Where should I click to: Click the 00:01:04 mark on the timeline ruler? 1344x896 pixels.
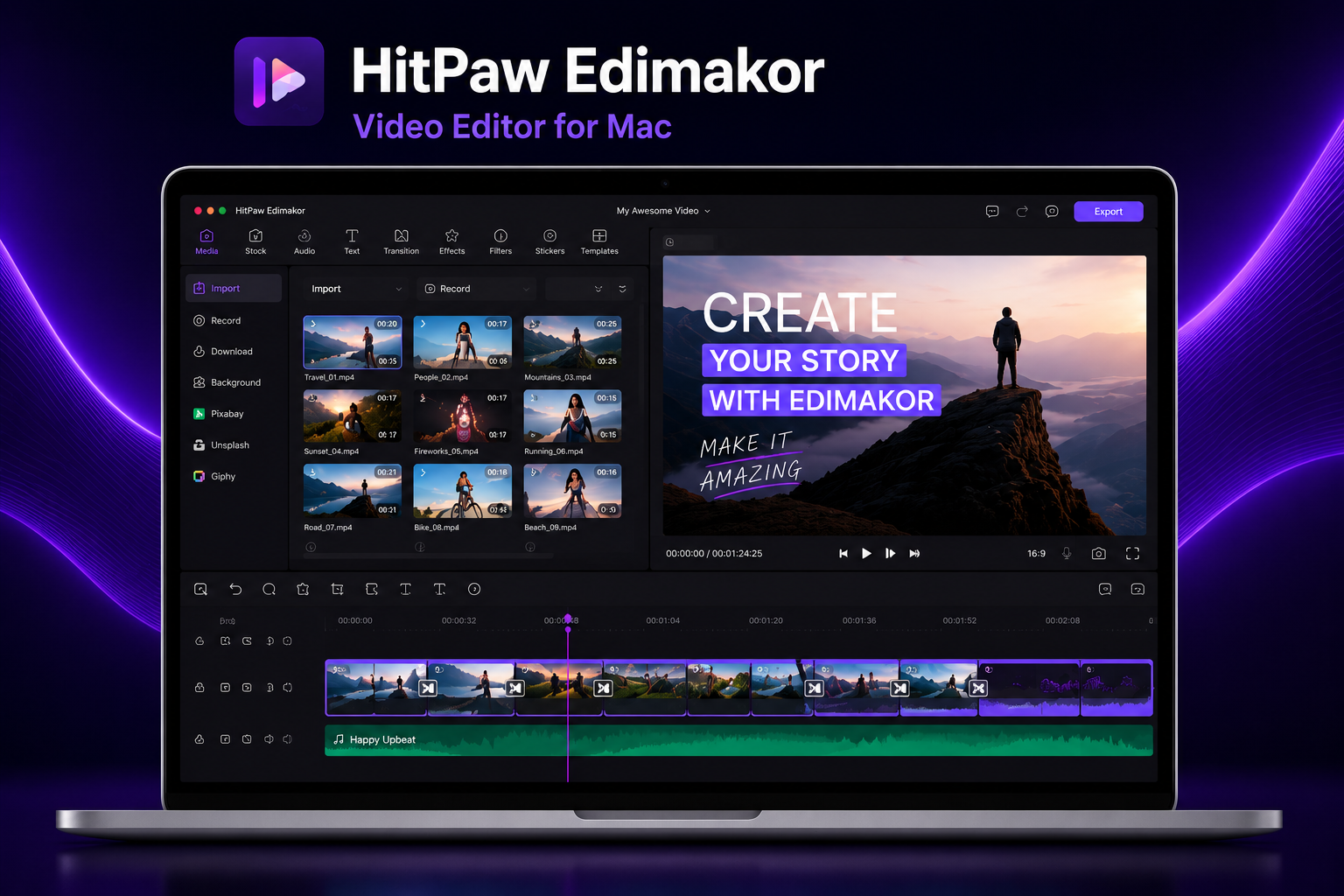[x=662, y=620]
